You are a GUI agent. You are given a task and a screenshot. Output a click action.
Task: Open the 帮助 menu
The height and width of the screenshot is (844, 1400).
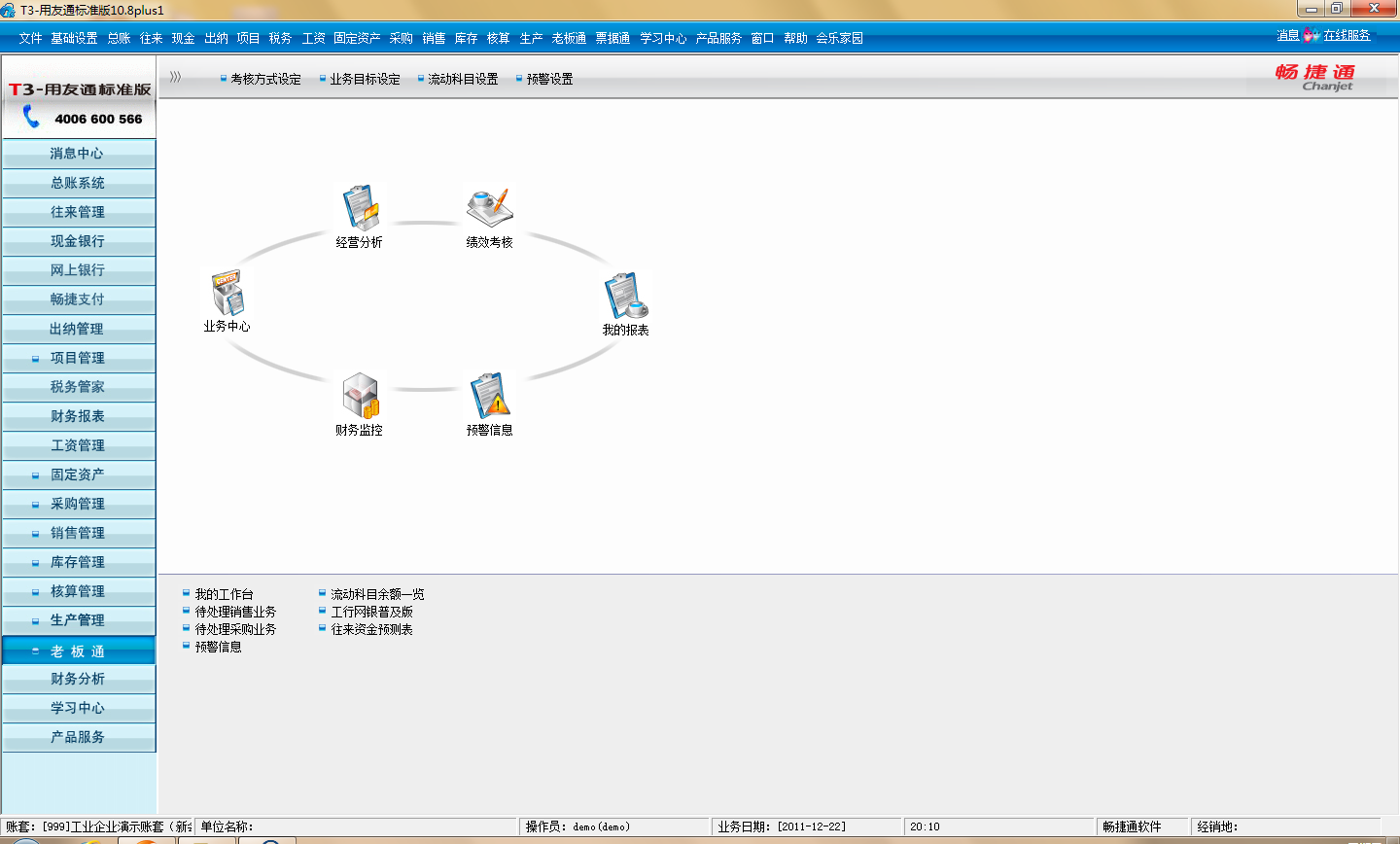tap(795, 38)
